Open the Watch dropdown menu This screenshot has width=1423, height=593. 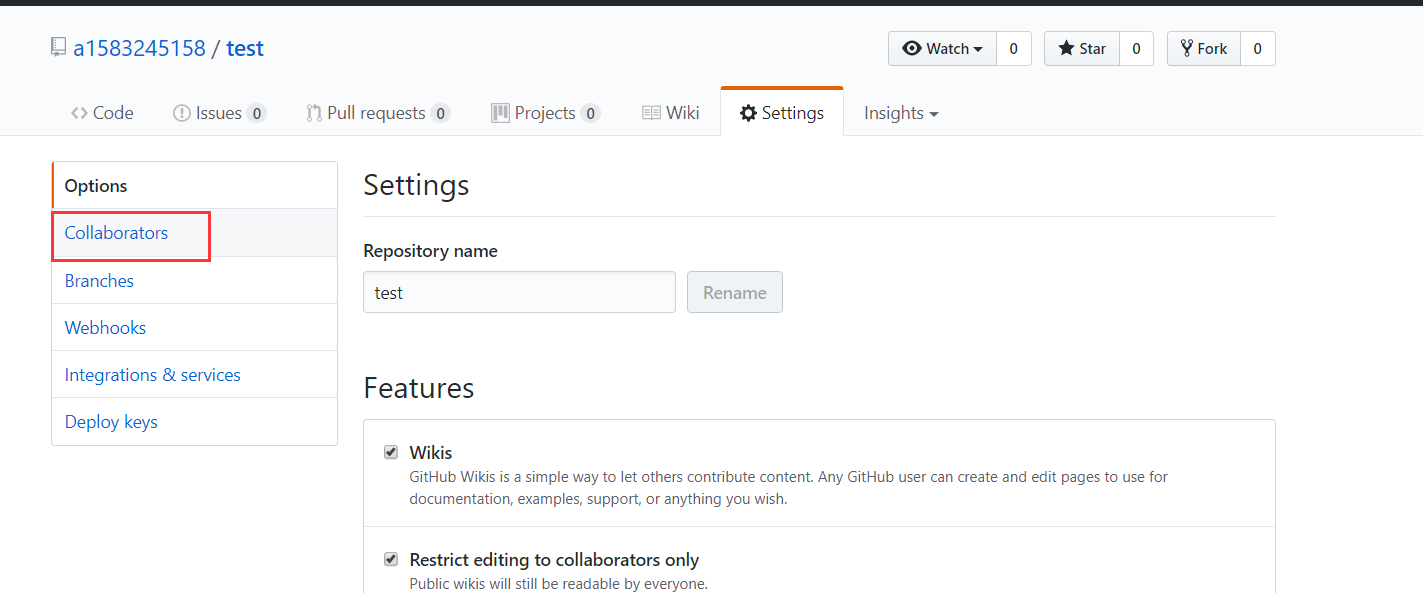click(x=942, y=48)
